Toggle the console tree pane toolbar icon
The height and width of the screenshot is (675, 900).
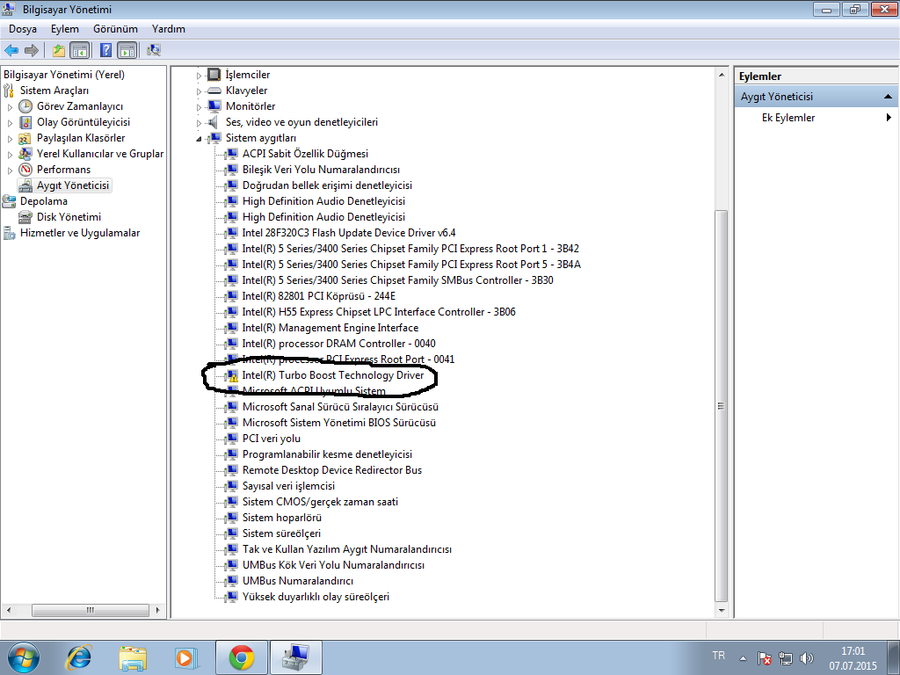click(79, 51)
